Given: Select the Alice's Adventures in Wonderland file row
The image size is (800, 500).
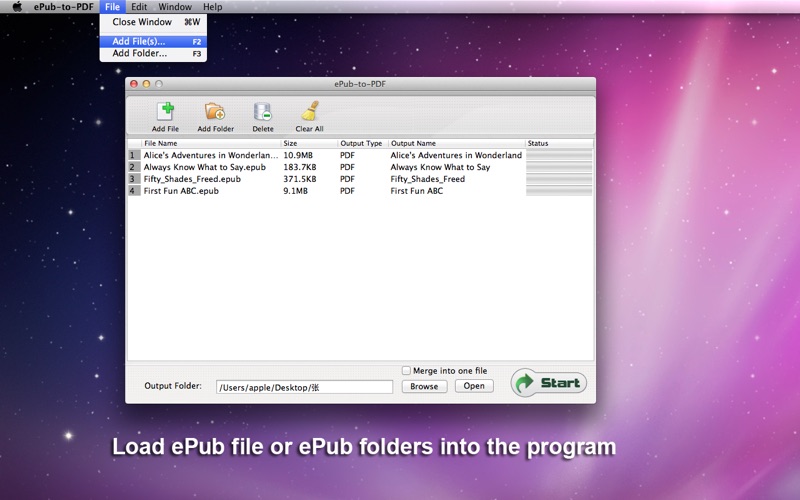Looking at the screenshot, I should [360, 155].
